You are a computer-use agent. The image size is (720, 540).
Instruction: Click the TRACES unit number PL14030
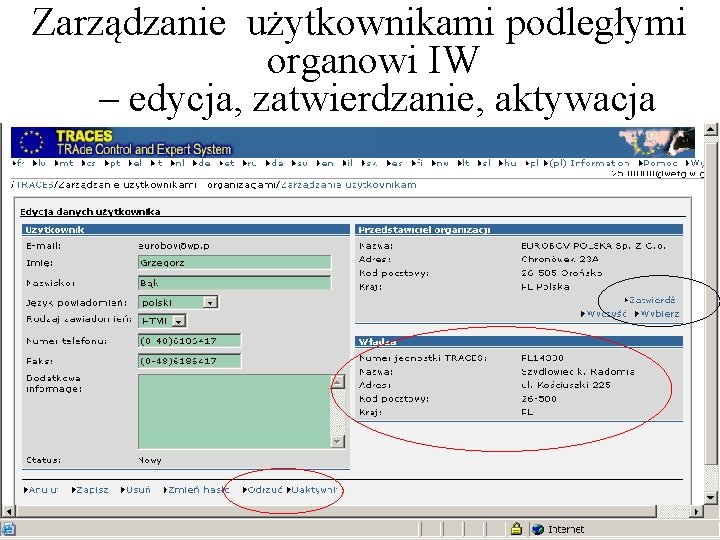(x=542, y=358)
